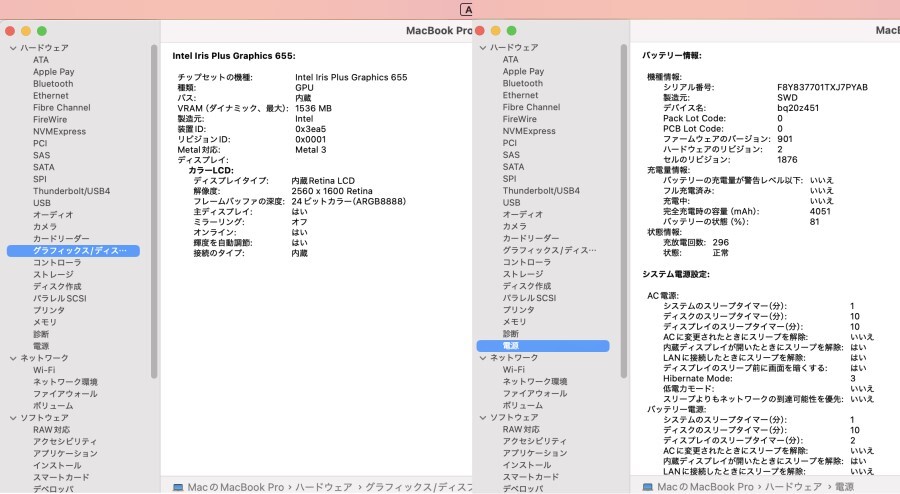Image resolution: width=900 pixels, height=494 pixels.
Task: Click serial number F8Y837701TXJ7PYAB value
Action: click(x=822, y=87)
